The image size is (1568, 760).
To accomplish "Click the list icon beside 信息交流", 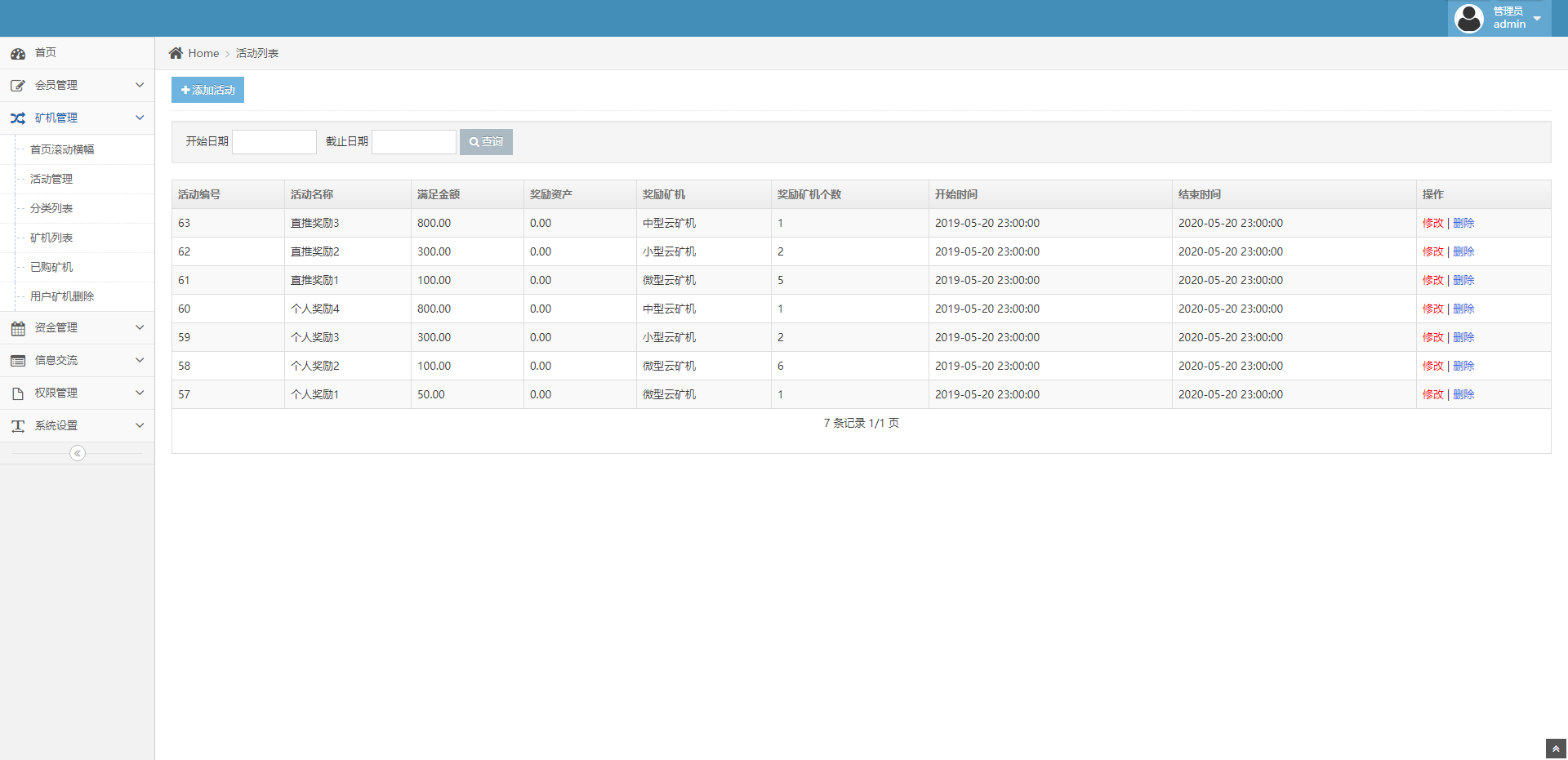I will 18,361.
